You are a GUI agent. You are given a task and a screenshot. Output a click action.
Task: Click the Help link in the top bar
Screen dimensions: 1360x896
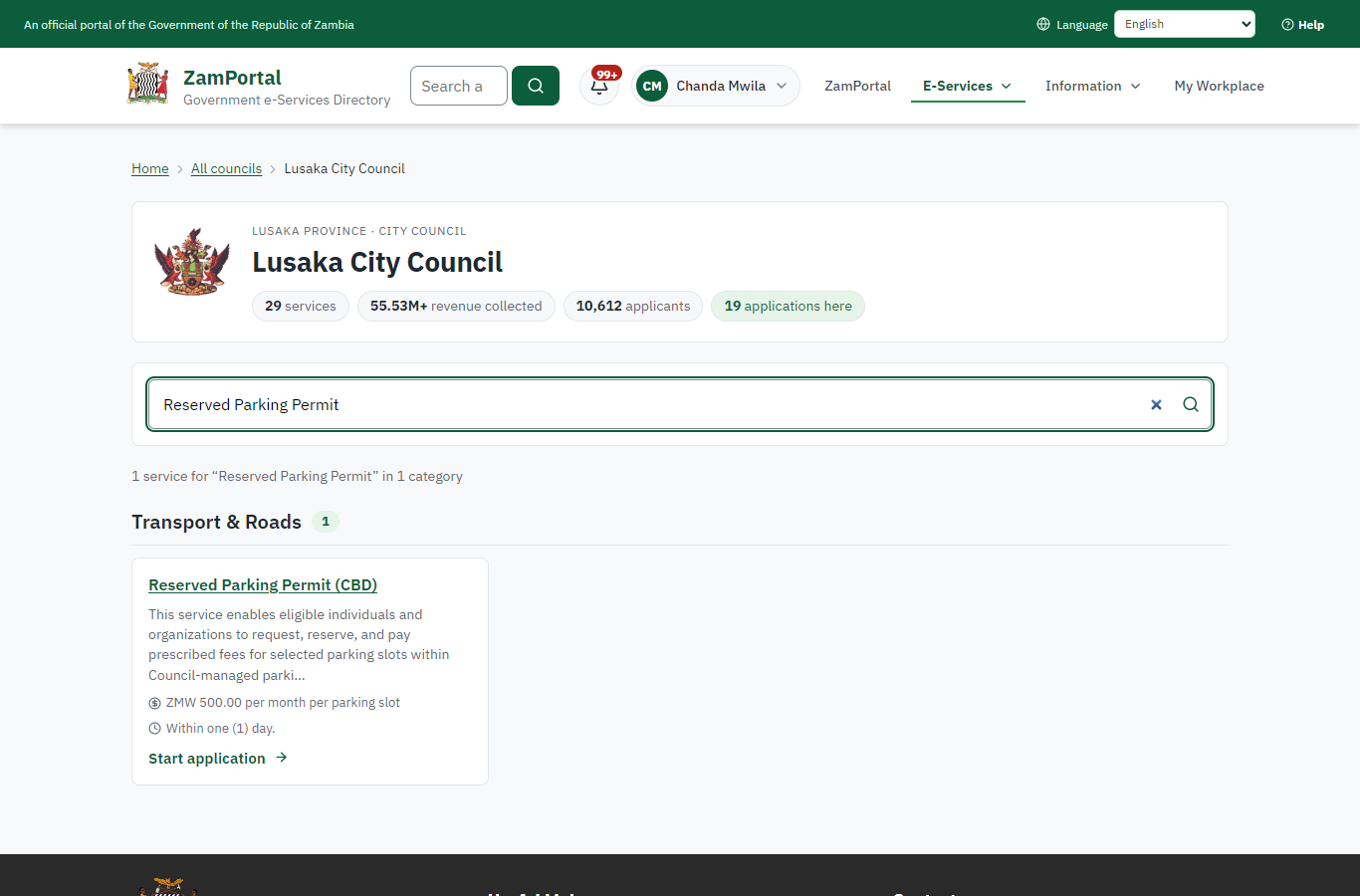coord(1302,24)
